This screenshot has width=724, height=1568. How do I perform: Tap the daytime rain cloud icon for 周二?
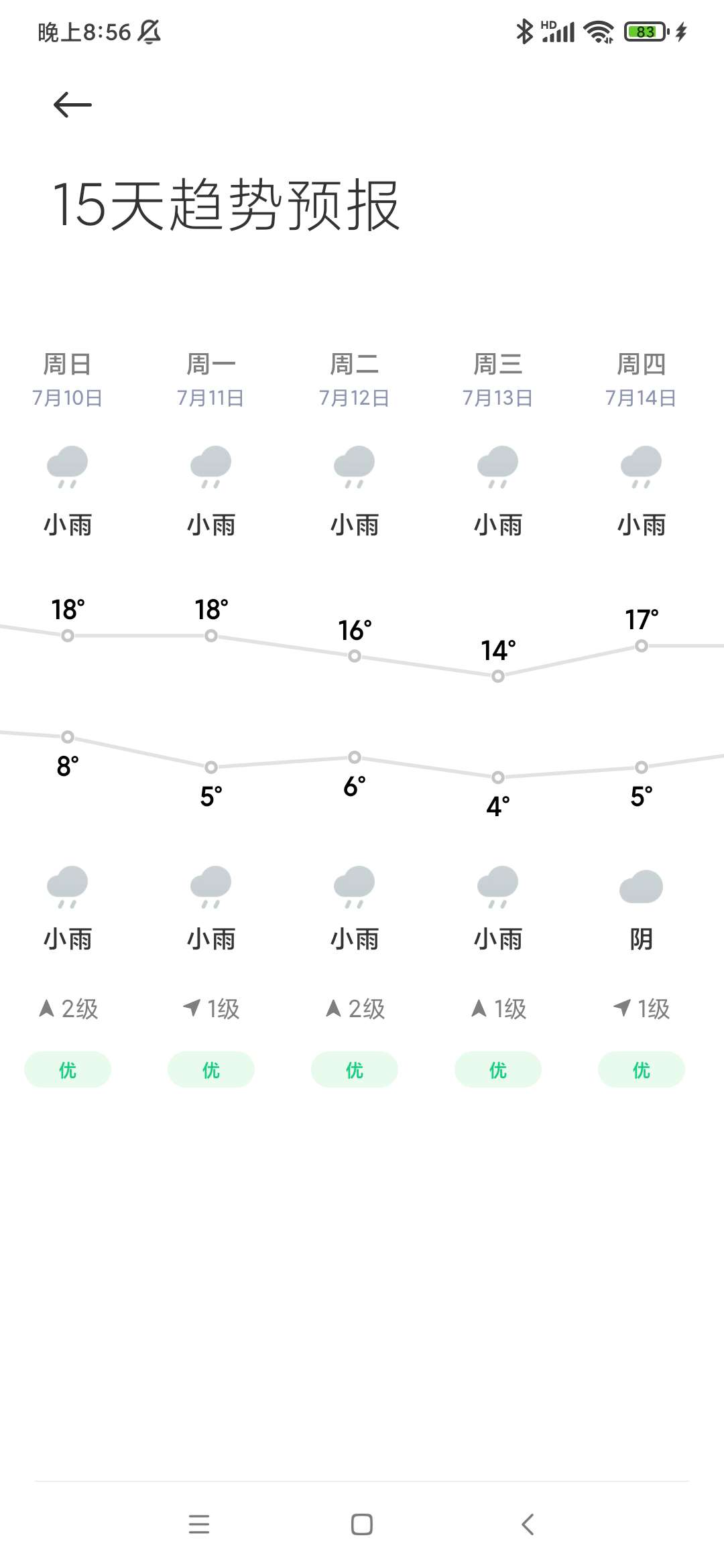point(354,466)
